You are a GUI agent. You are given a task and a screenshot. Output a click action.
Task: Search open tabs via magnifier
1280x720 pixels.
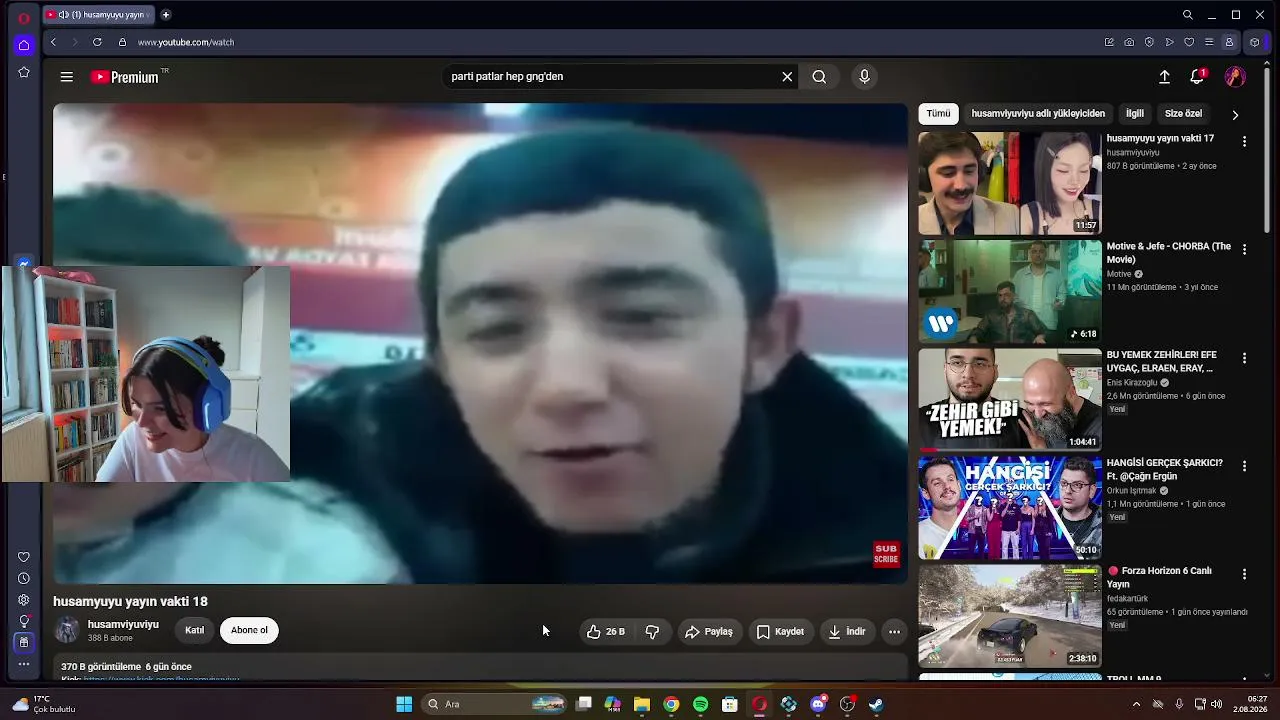point(1187,15)
